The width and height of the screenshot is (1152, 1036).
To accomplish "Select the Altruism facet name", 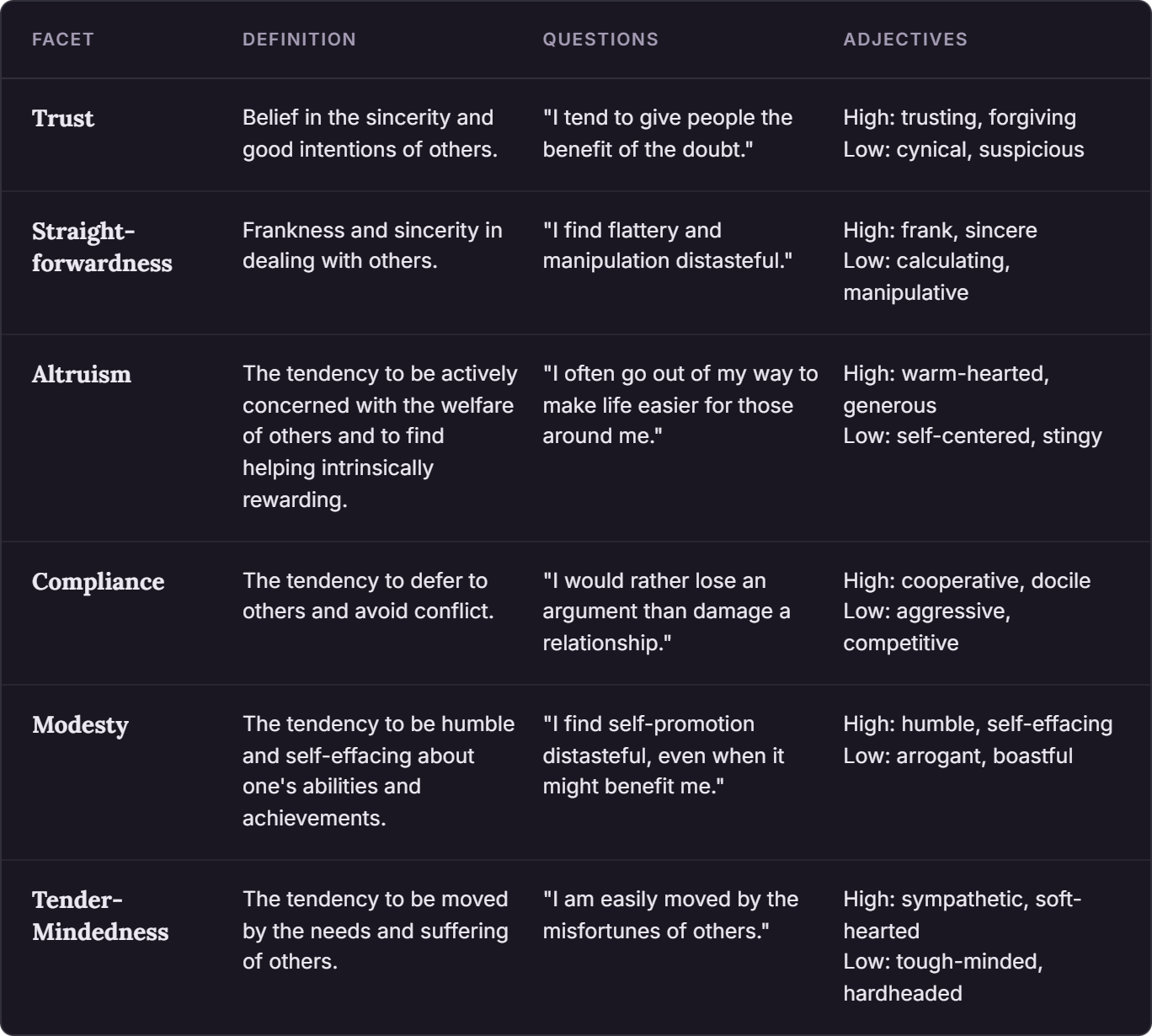I will 82,375.
